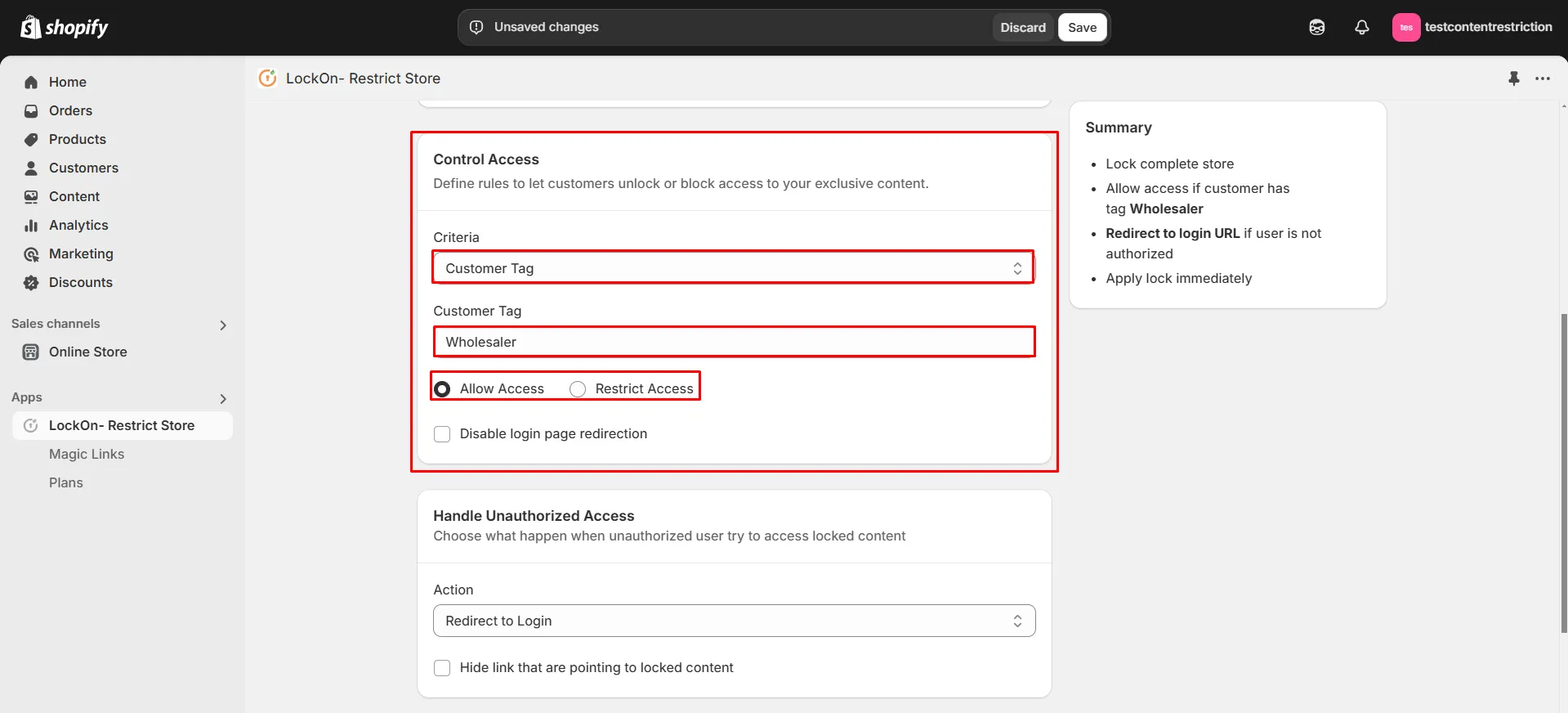Click the LockOn app icon in the sidebar
The width and height of the screenshot is (1568, 713).
tap(31, 425)
